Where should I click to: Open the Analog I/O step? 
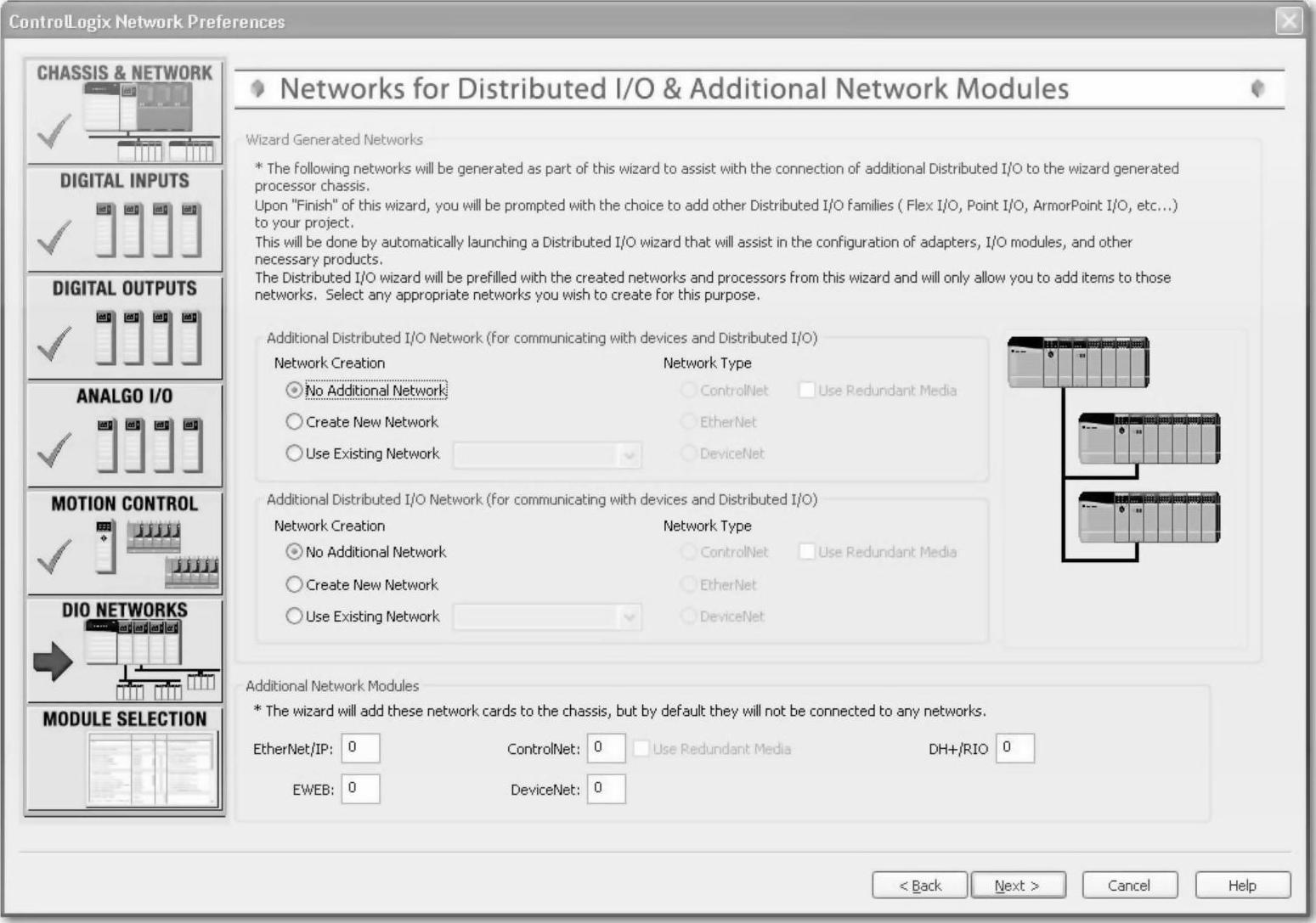125,436
